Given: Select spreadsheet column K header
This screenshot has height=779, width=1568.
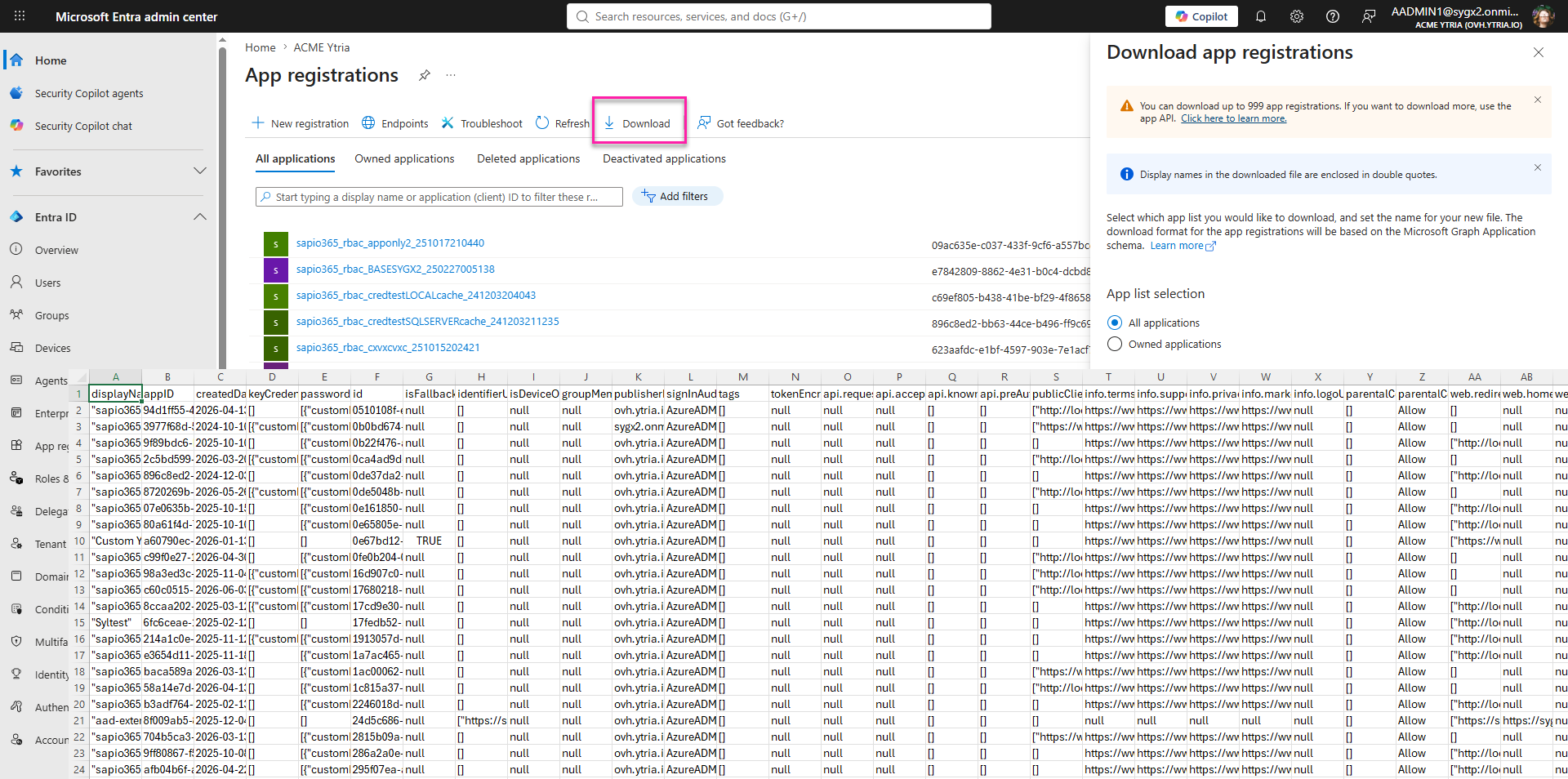Looking at the screenshot, I should [x=639, y=376].
